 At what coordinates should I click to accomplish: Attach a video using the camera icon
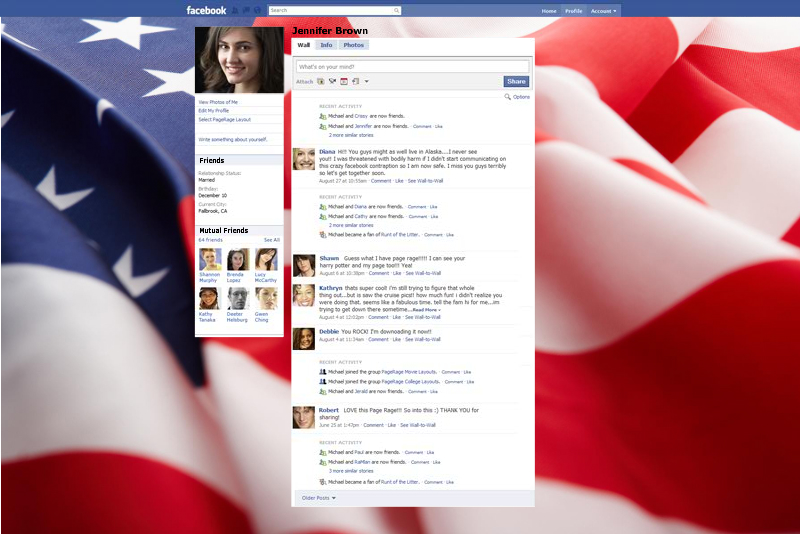332,81
